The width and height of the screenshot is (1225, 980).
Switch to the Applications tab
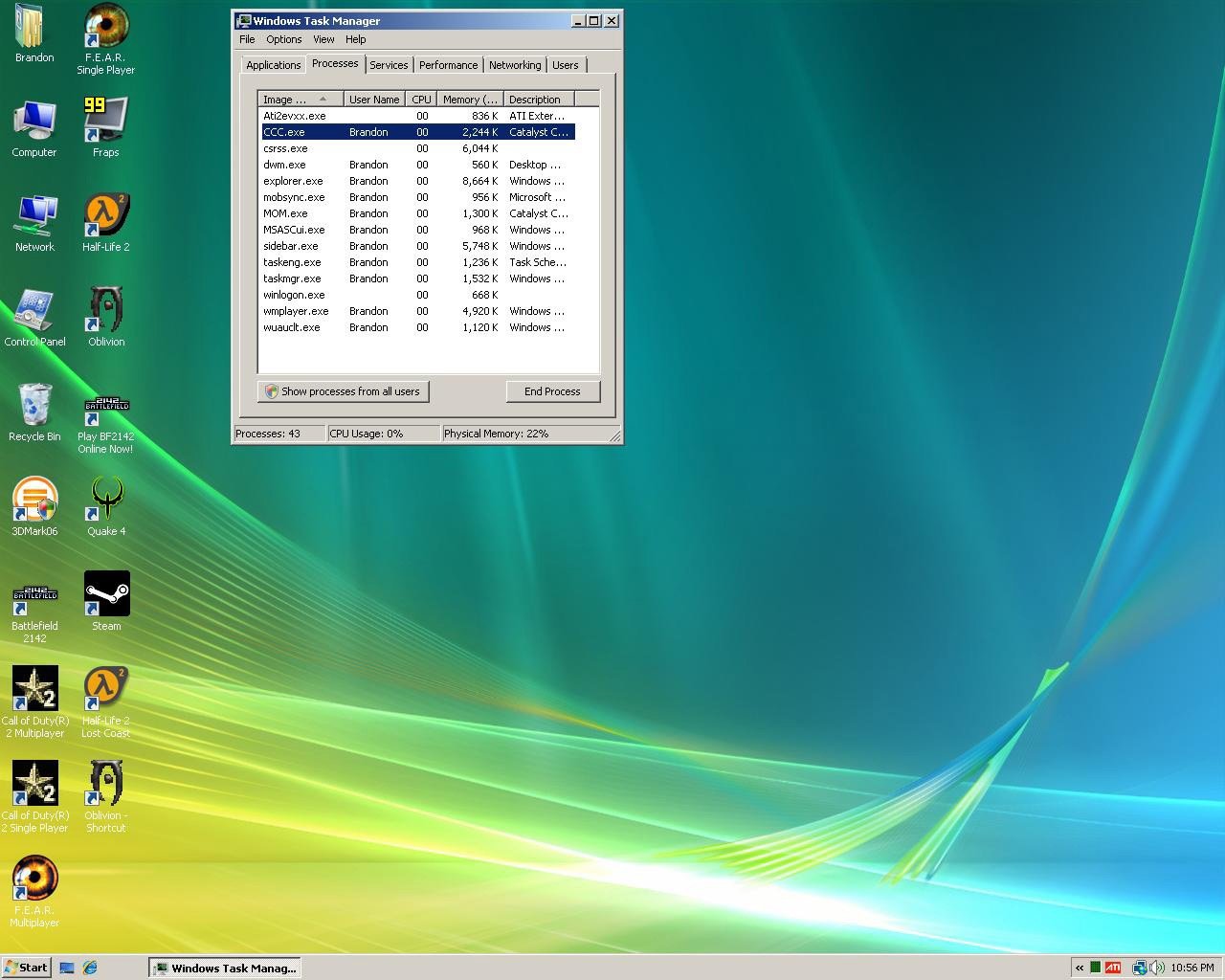273,65
